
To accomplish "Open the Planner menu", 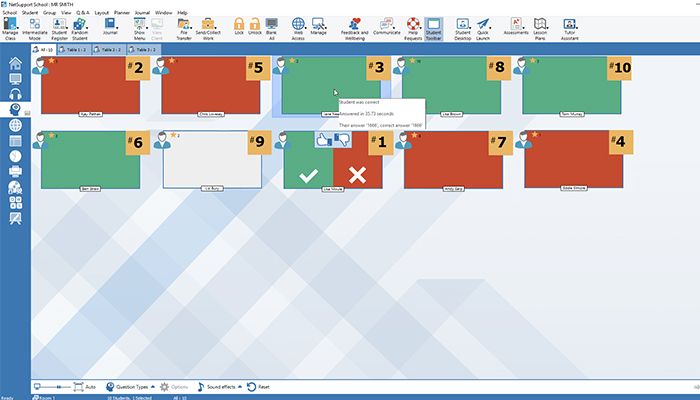I will coord(121,12).
